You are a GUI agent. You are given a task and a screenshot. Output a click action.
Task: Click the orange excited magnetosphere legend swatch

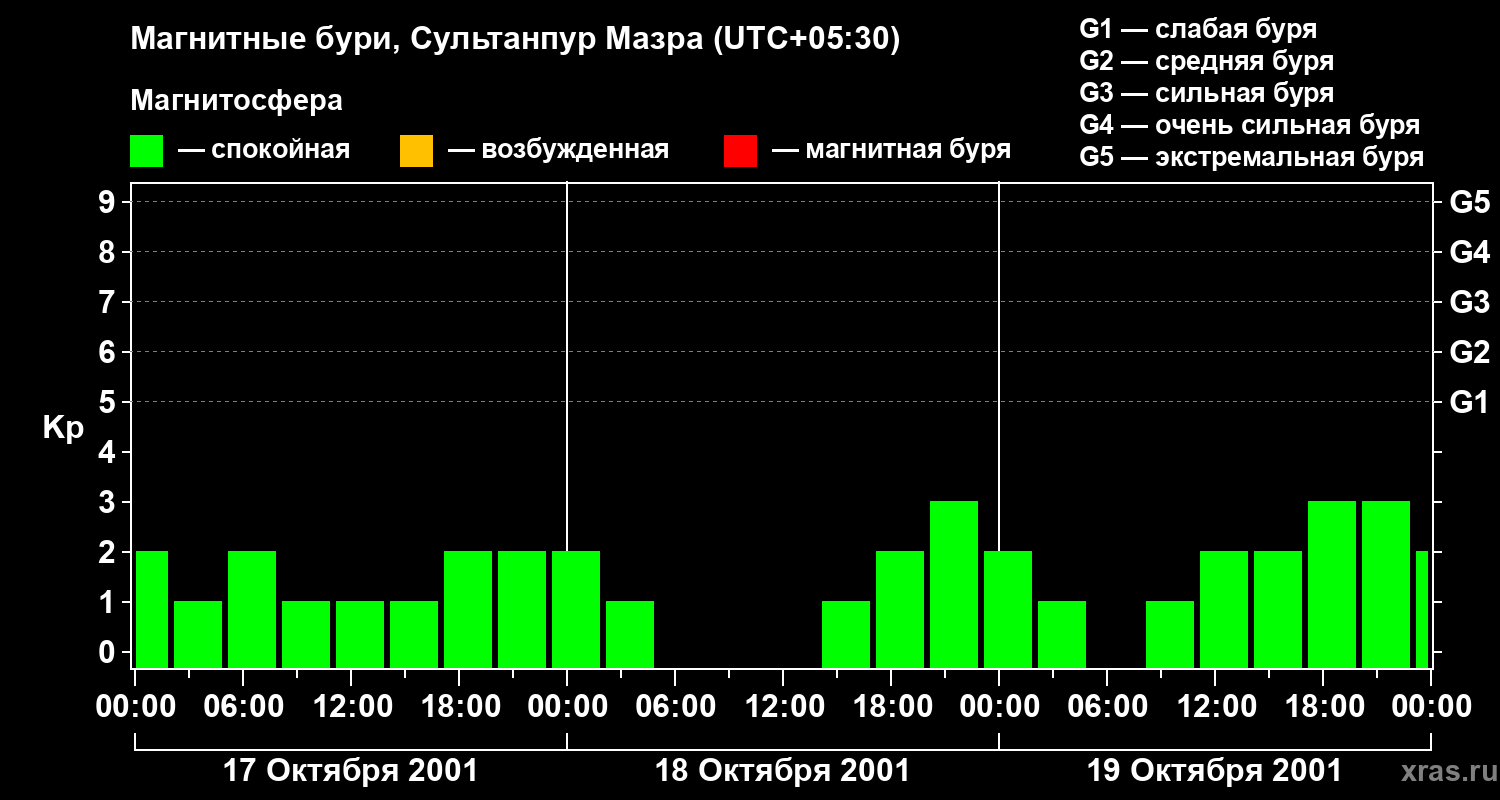tap(416, 151)
